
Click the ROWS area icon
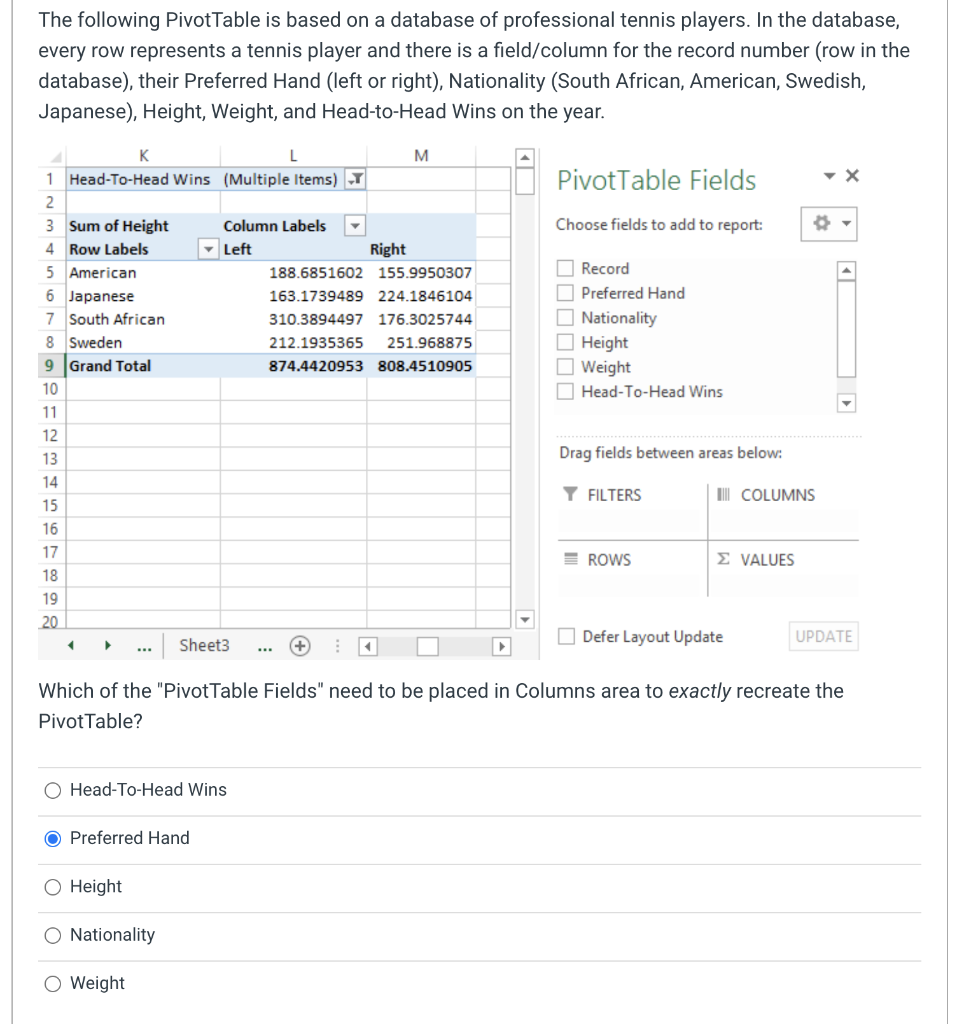pyautogui.click(x=569, y=559)
